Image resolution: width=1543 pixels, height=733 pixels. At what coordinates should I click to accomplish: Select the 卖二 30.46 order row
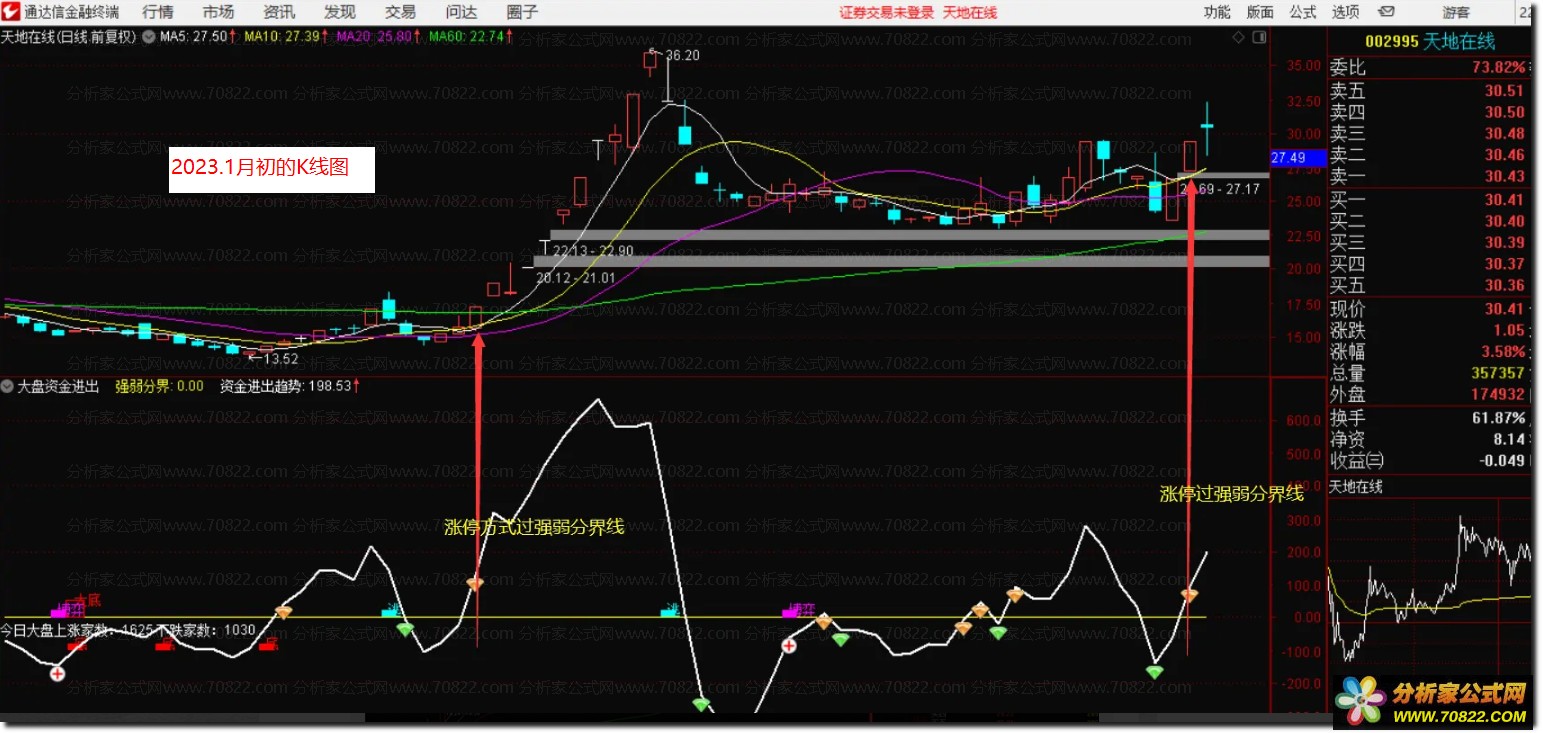[x=1429, y=155]
